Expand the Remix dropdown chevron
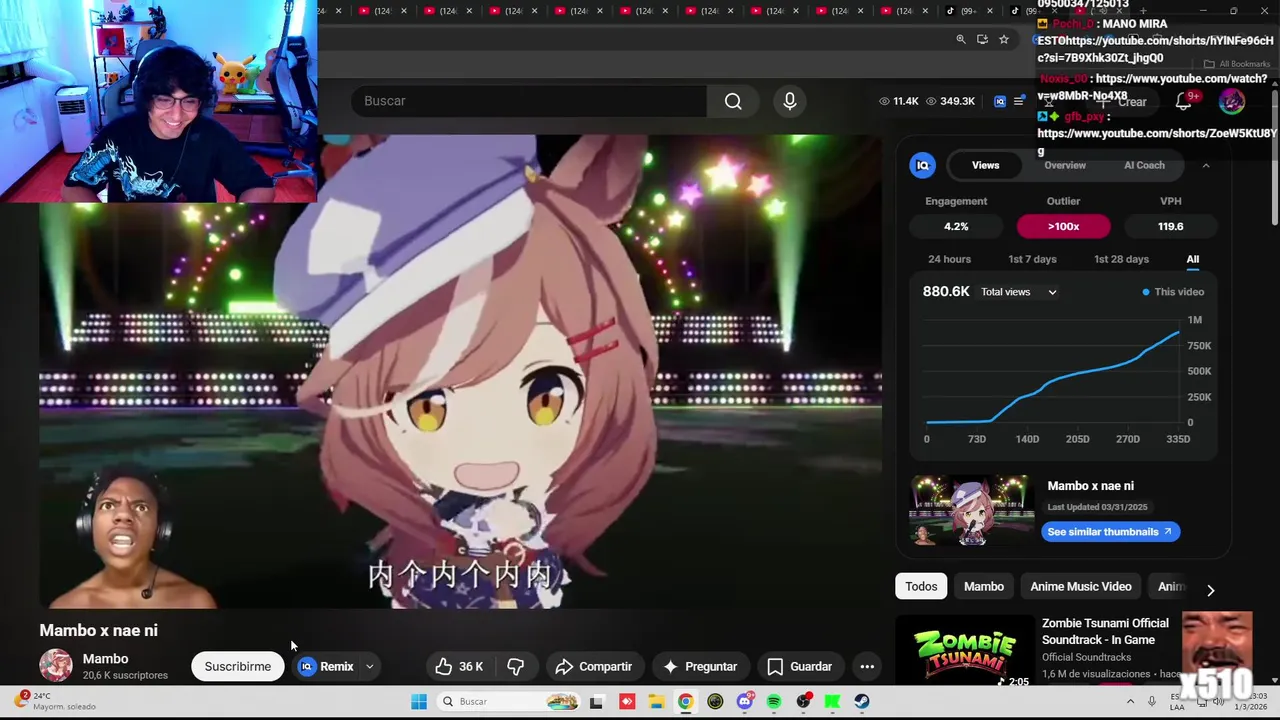Screen dimensions: 1280x720 click(370, 666)
